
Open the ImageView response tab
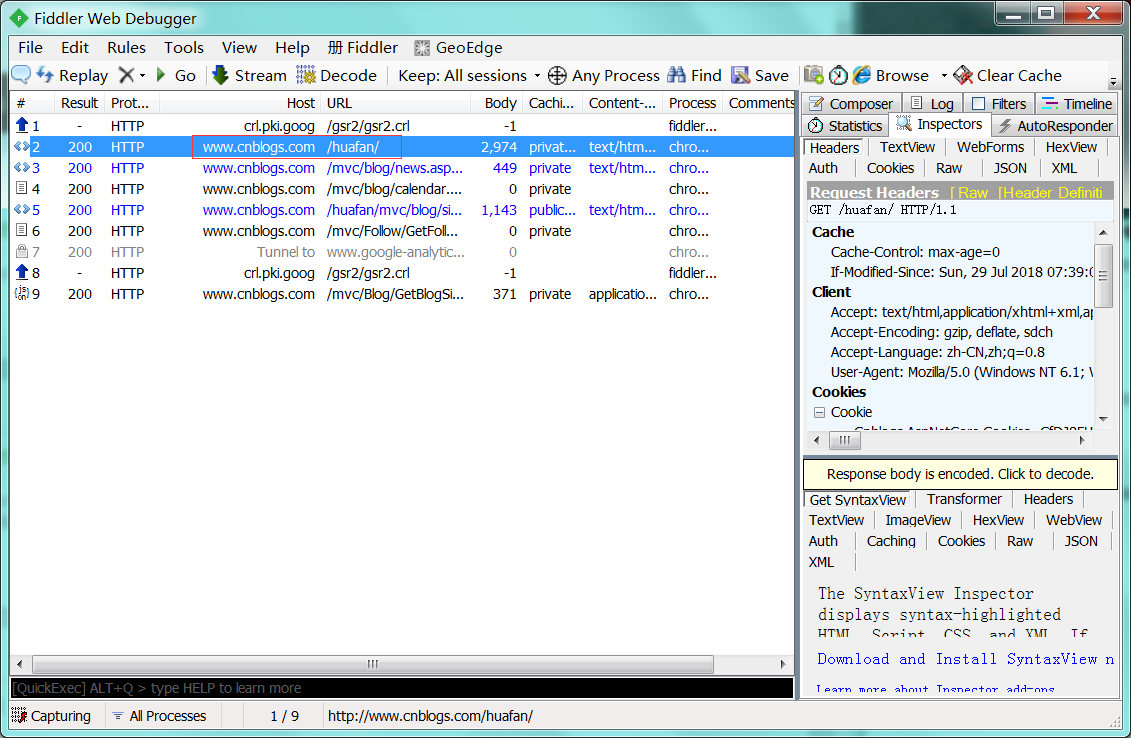pos(918,520)
